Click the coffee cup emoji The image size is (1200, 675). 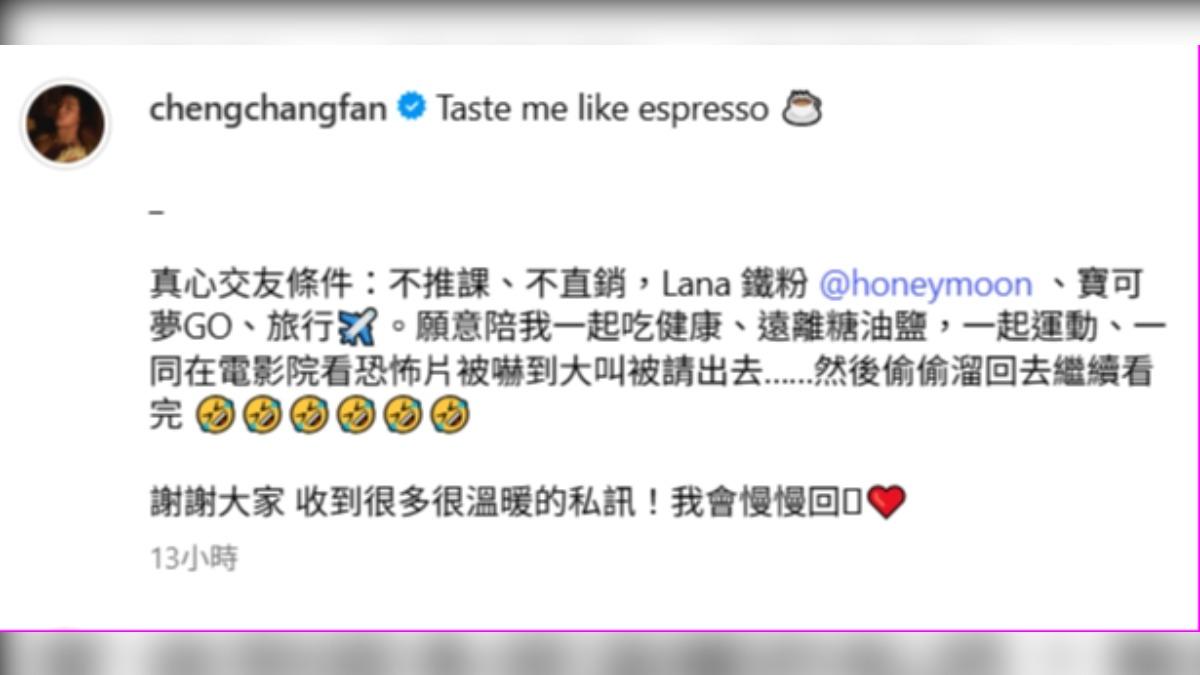click(801, 109)
